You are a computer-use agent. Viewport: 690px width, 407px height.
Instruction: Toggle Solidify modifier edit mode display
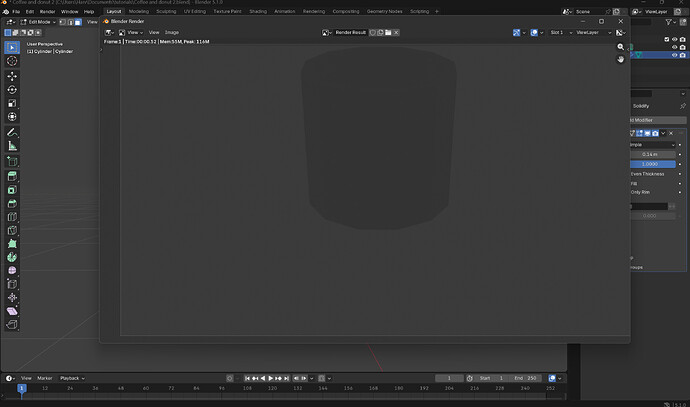coord(639,133)
